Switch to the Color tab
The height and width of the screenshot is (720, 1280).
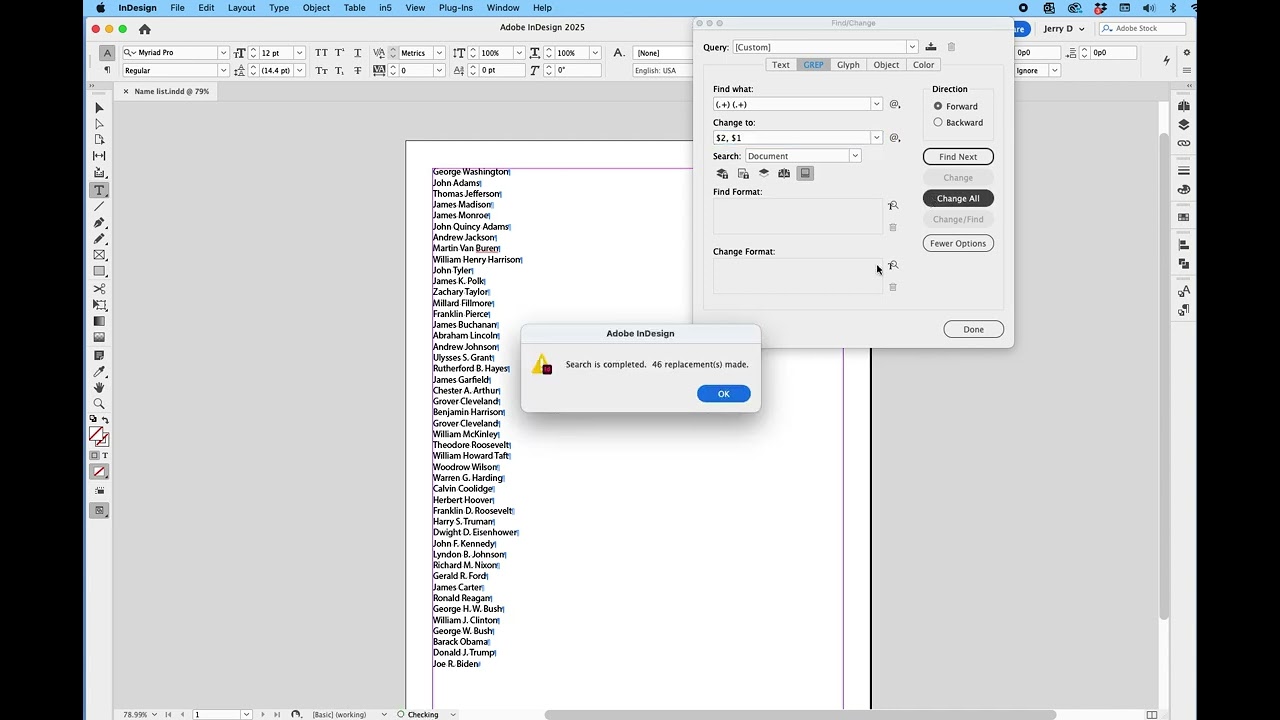coord(923,65)
